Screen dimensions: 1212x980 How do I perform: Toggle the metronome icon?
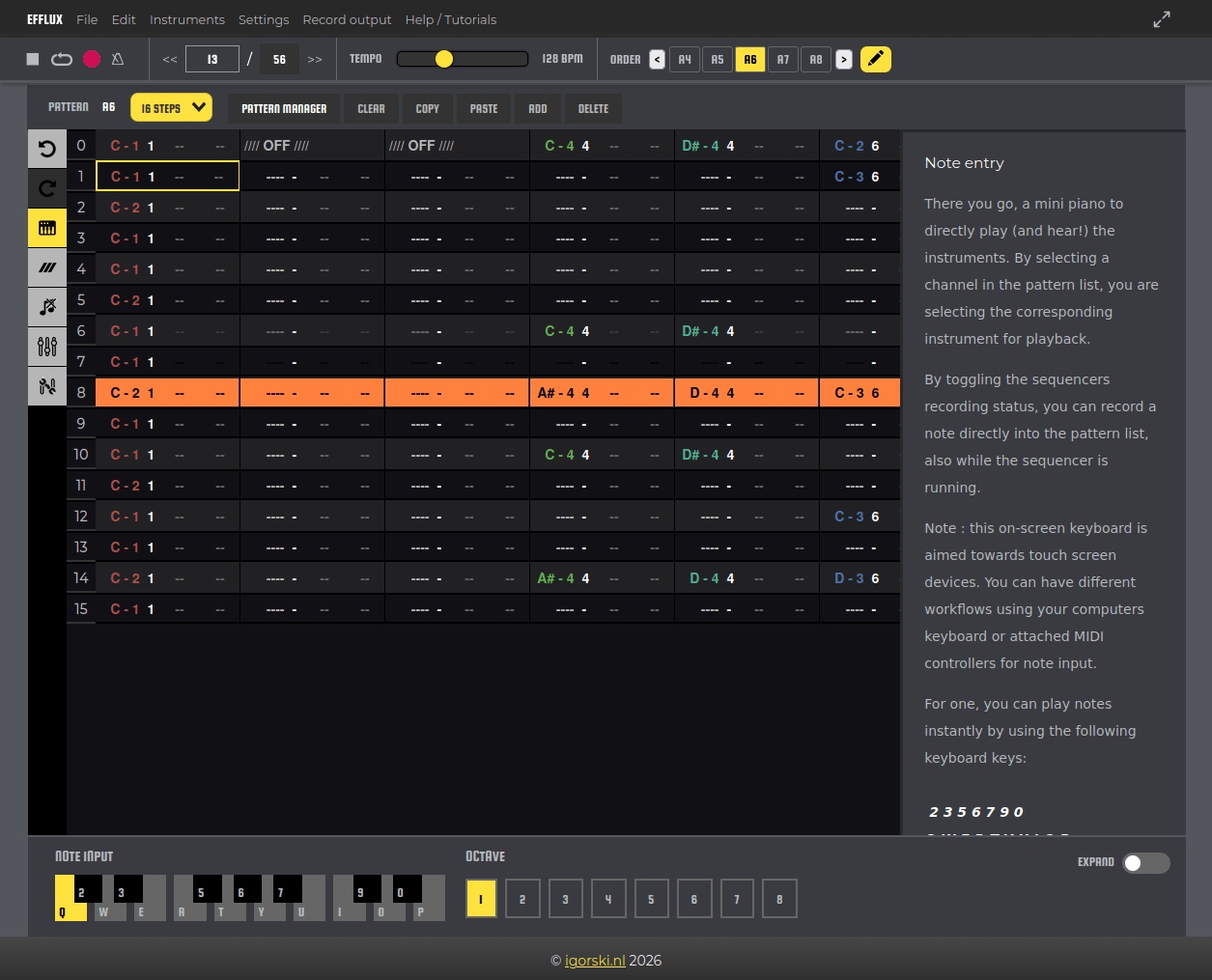(x=118, y=59)
